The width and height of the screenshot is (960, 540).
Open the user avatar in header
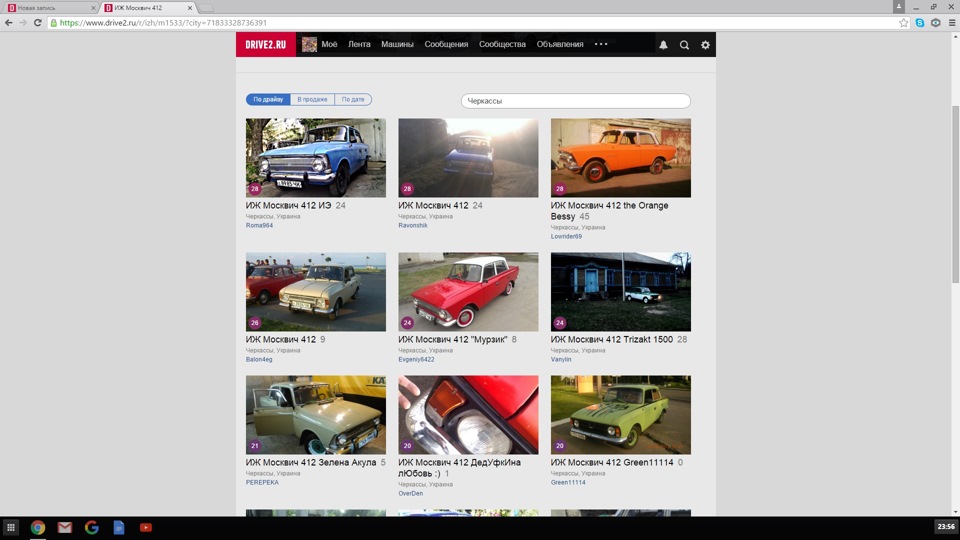[x=309, y=45]
